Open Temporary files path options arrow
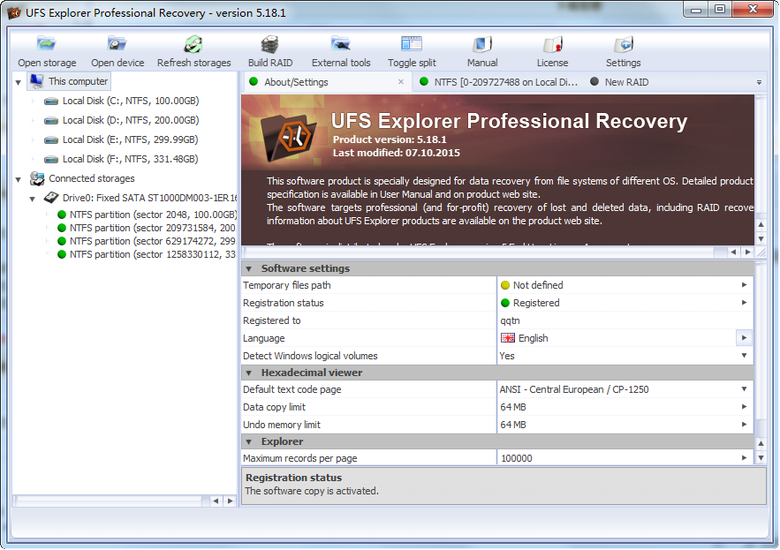 point(744,285)
